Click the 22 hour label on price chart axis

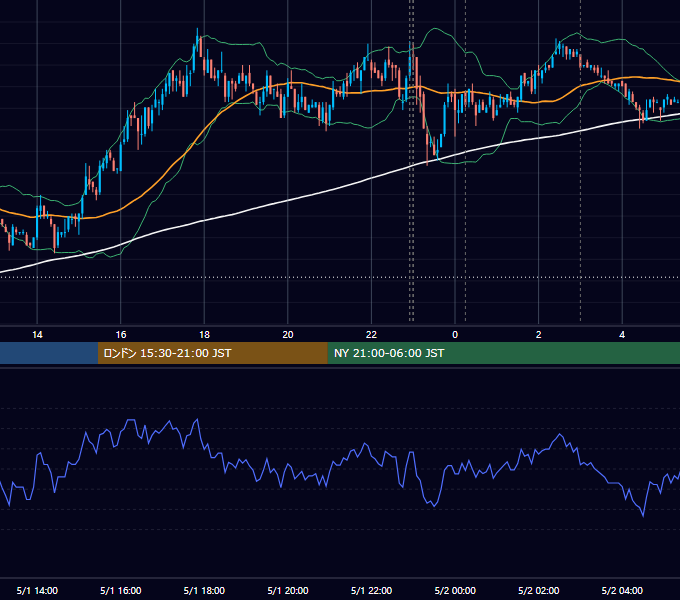[371, 335]
